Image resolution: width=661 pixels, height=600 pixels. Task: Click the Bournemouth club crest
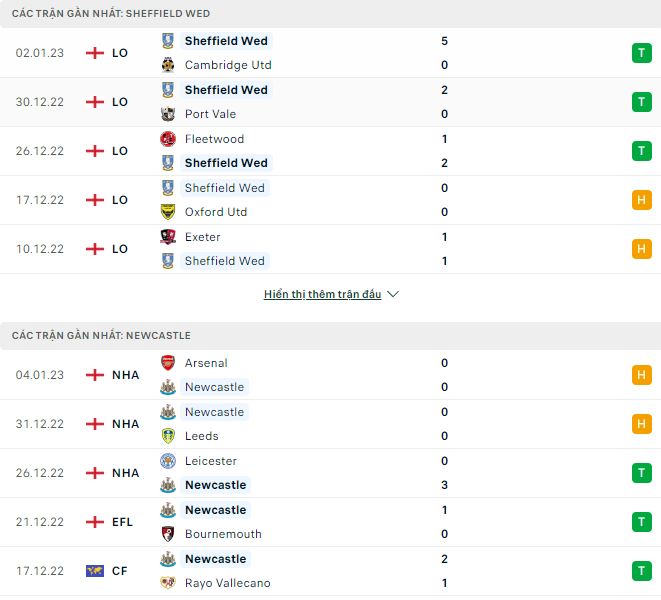pyautogui.click(x=168, y=534)
